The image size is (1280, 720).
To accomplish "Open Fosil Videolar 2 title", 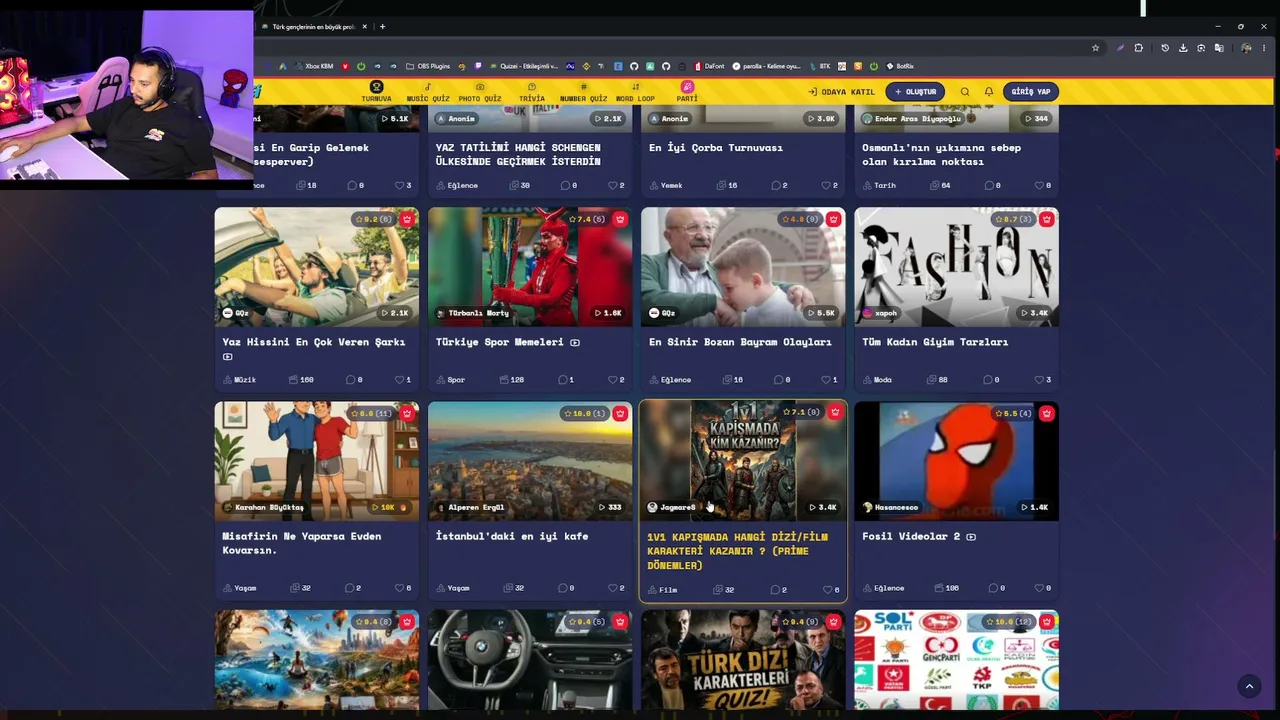I will point(911,536).
